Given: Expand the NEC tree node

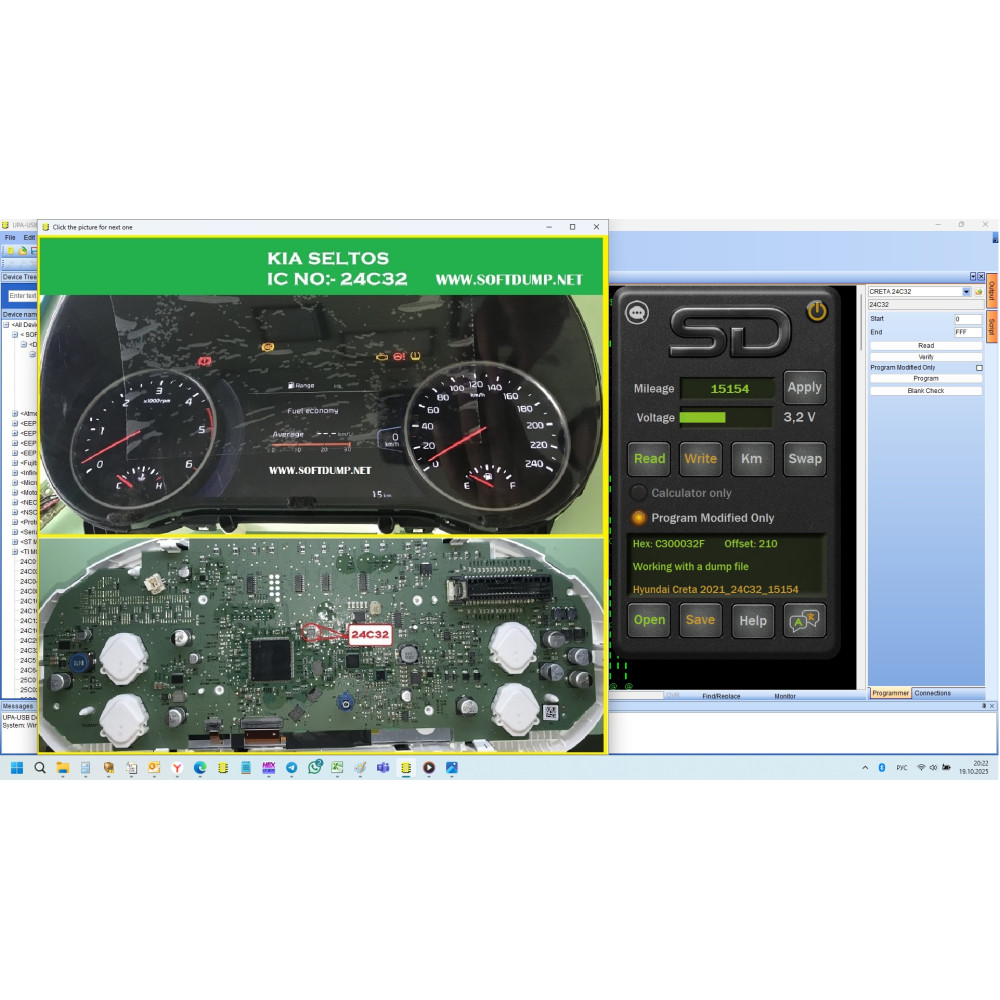Looking at the screenshot, I should tap(15, 502).
